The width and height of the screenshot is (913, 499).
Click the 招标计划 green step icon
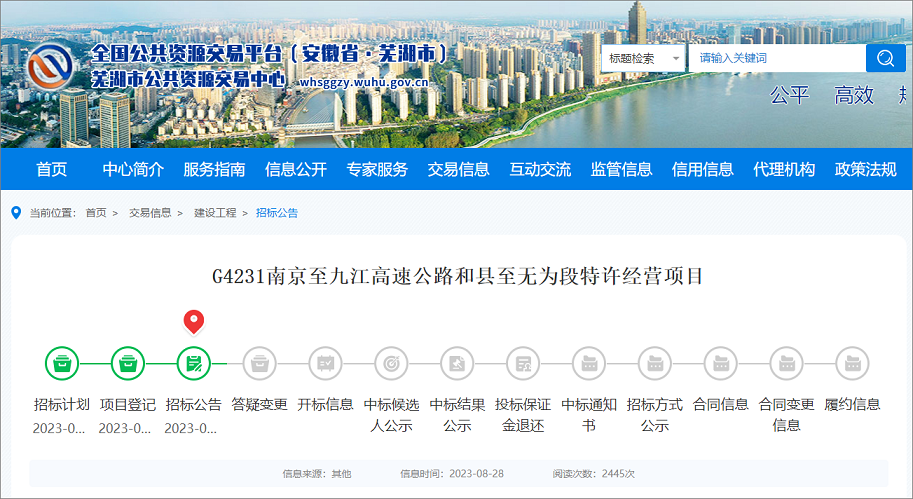(62, 363)
